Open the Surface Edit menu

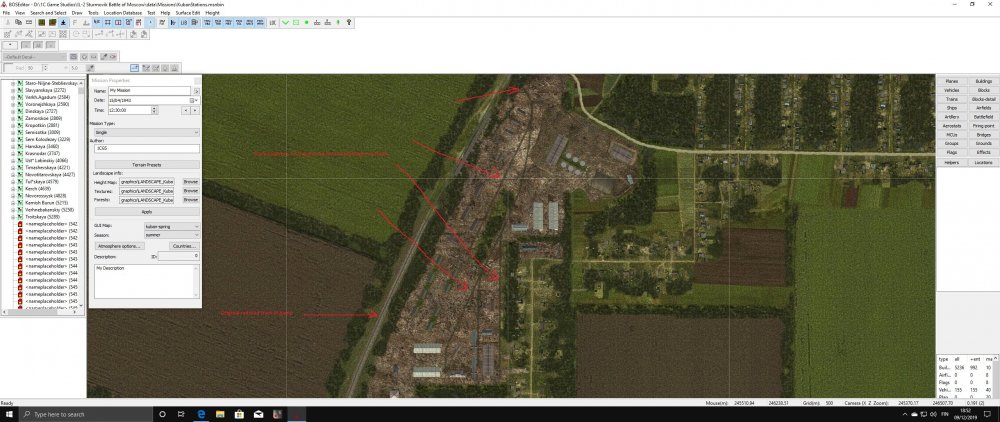point(189,12)
